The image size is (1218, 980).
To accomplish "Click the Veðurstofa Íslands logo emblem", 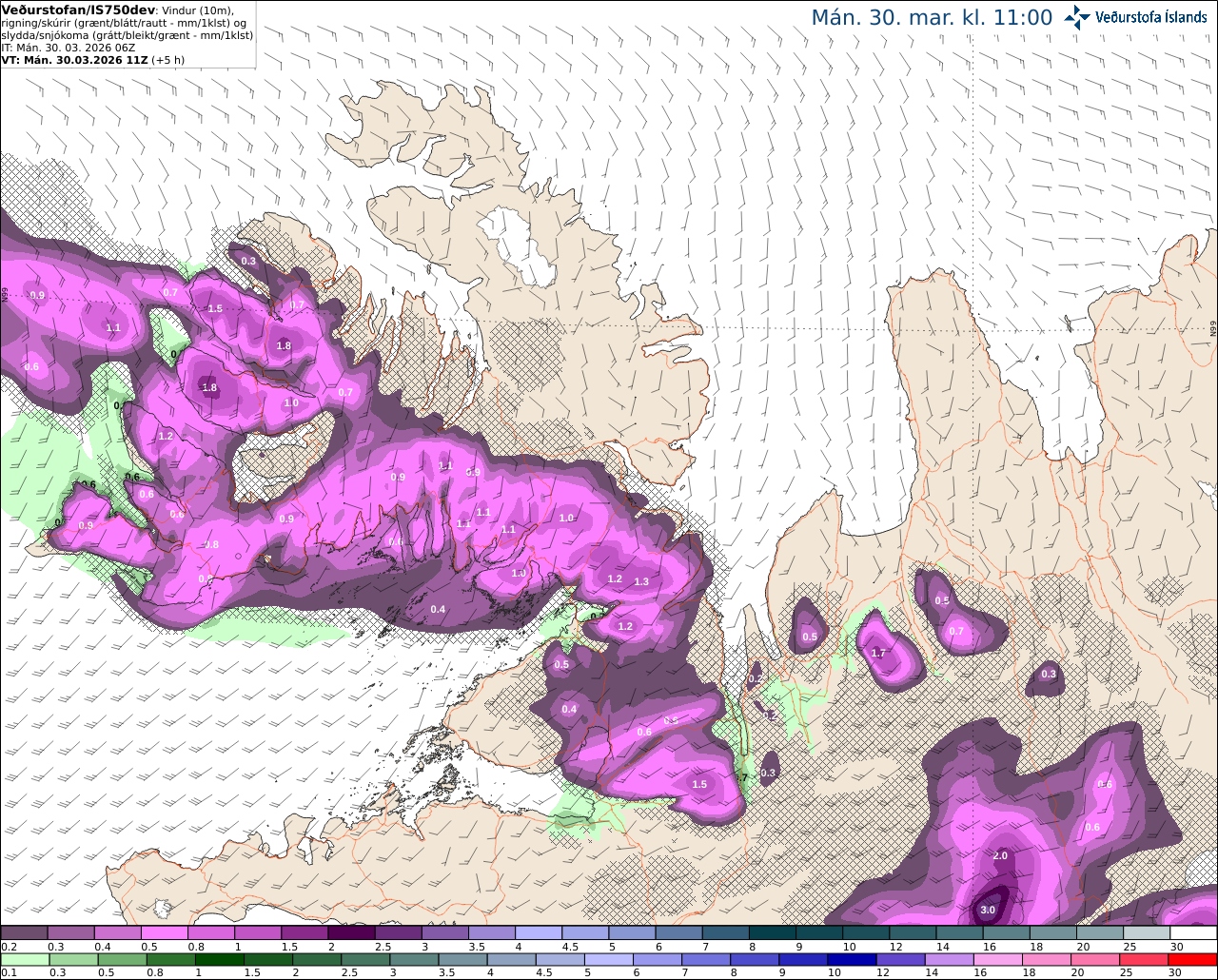I will coord(1077,17).
